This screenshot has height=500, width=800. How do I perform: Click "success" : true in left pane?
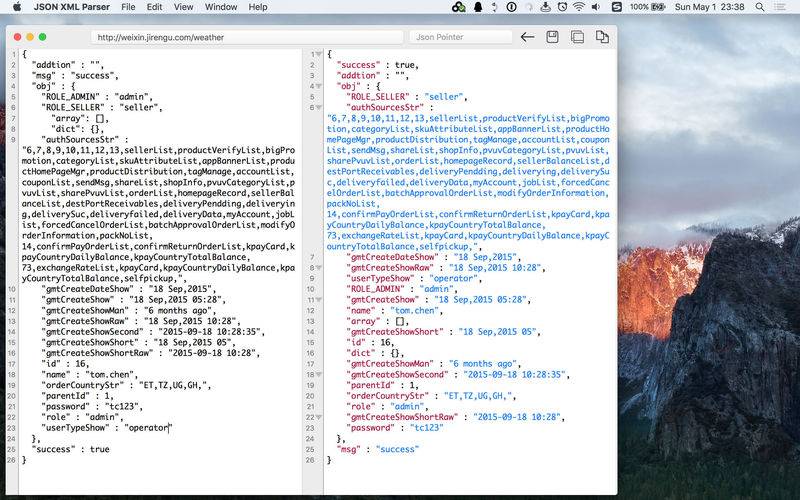(70, 449)
